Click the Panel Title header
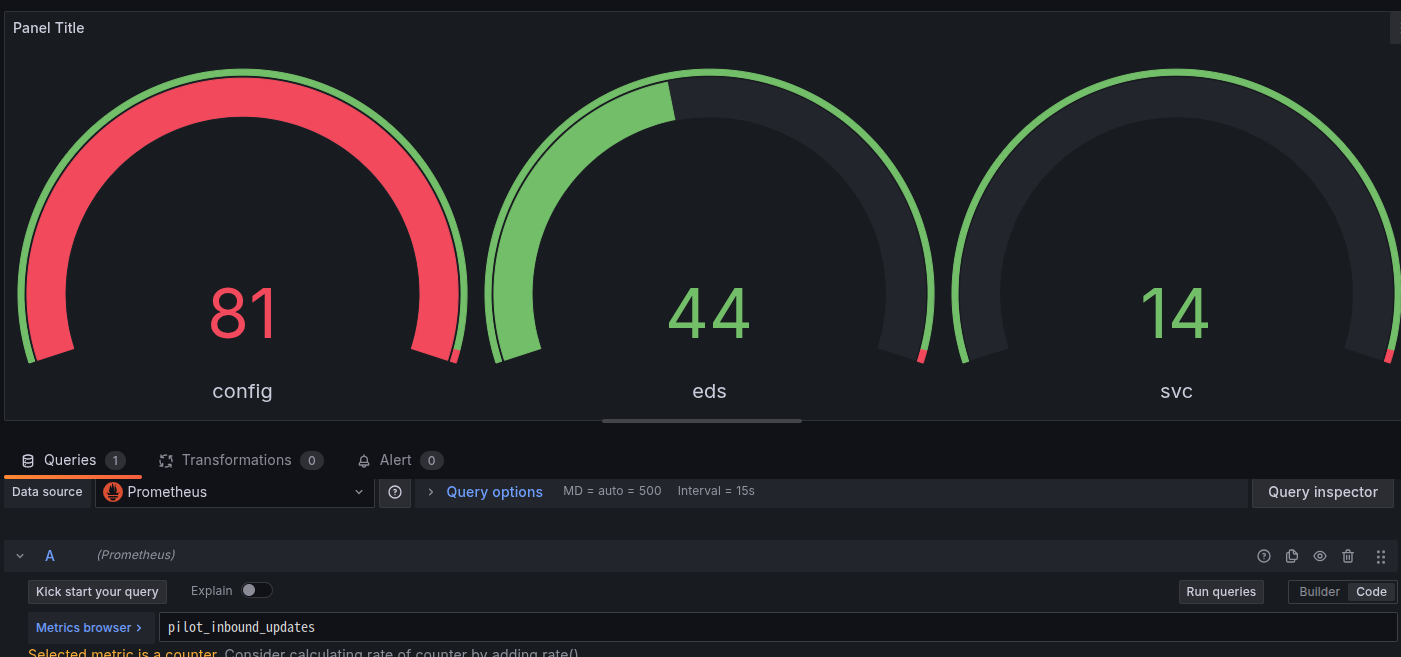This screenshot has height=657, width=1401. tap(49, 28)
